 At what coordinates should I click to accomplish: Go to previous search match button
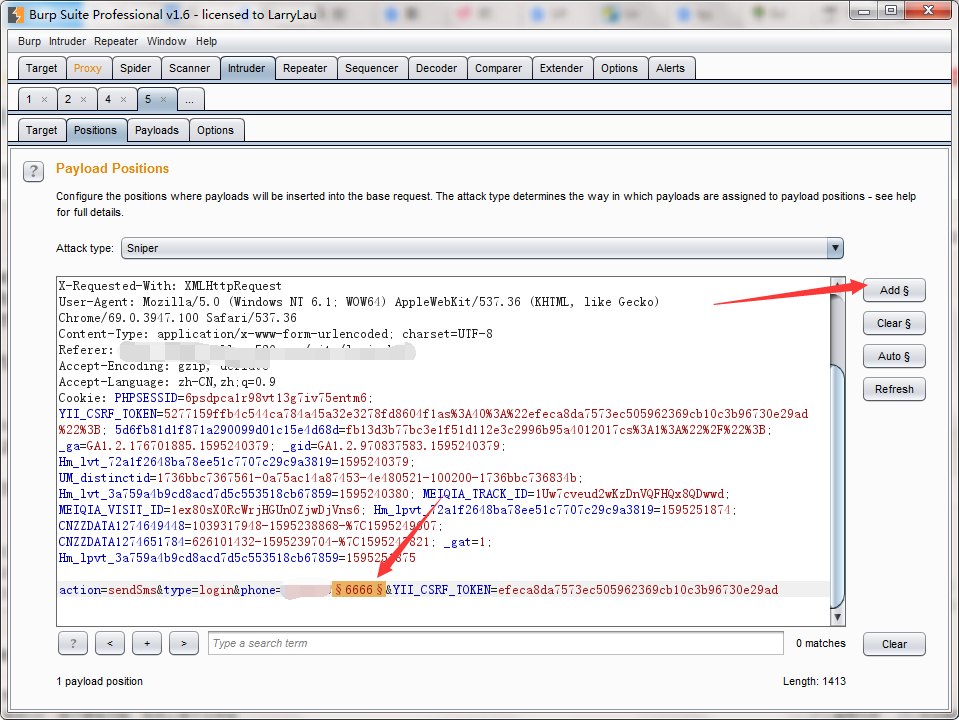110,643
